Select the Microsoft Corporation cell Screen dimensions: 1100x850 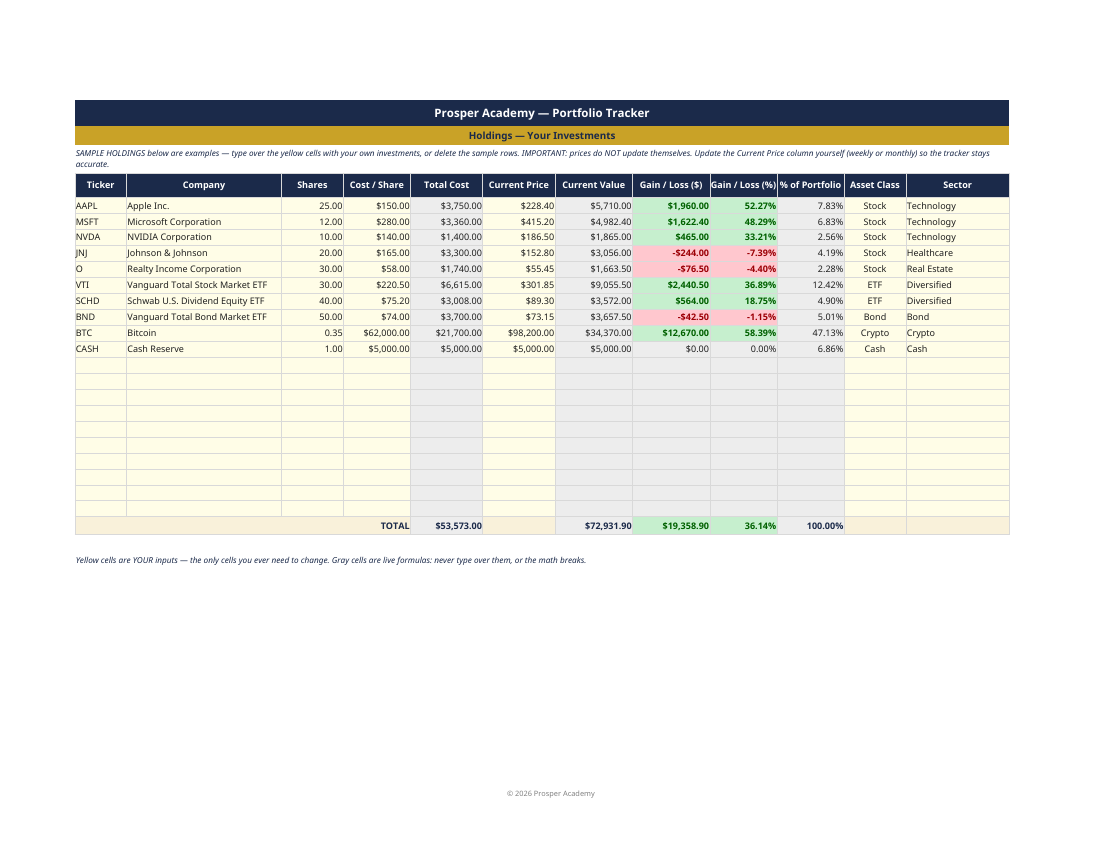[203, 222]
